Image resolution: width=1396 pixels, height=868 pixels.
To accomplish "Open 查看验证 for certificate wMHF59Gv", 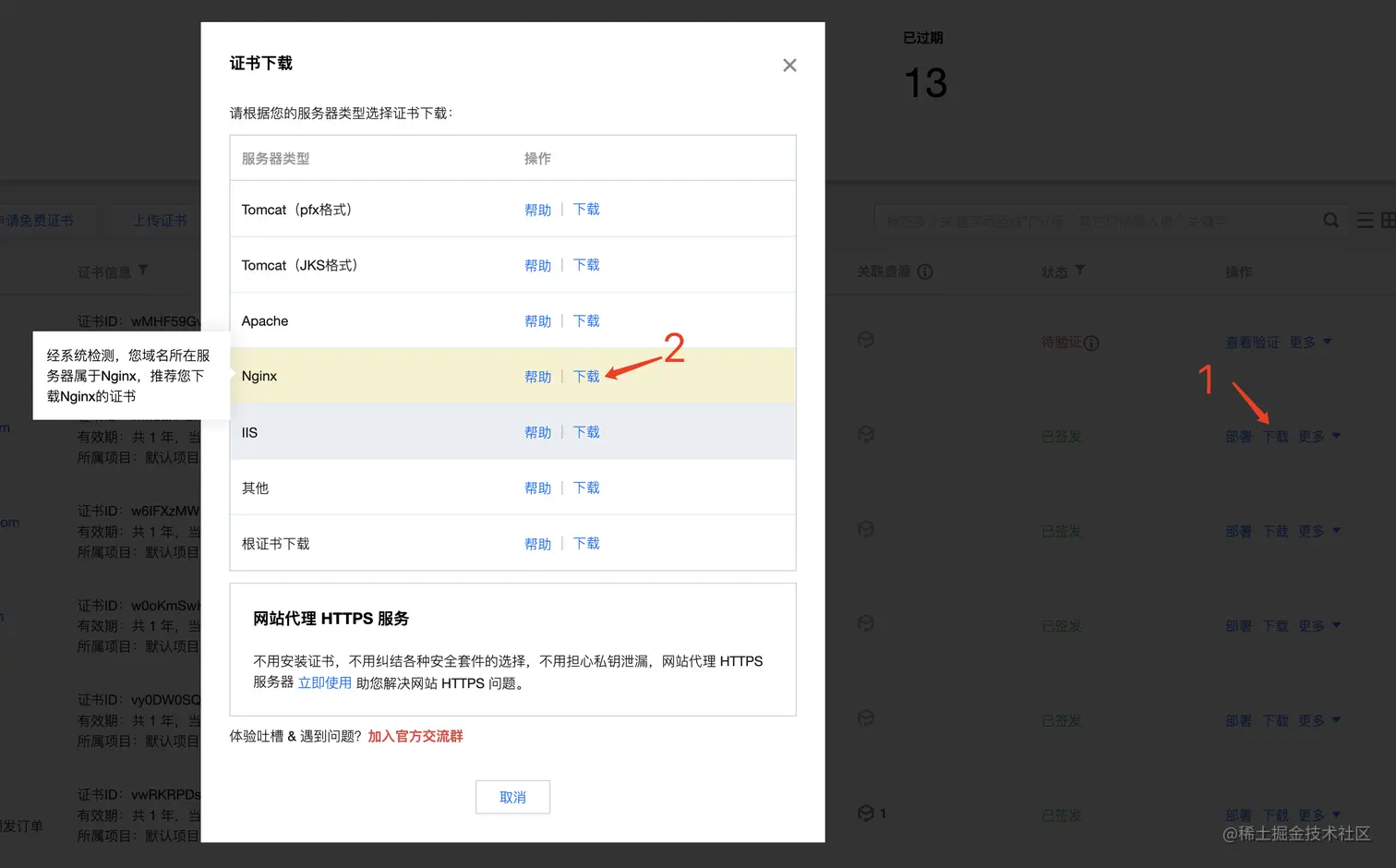I will [x=1252, y=342].
